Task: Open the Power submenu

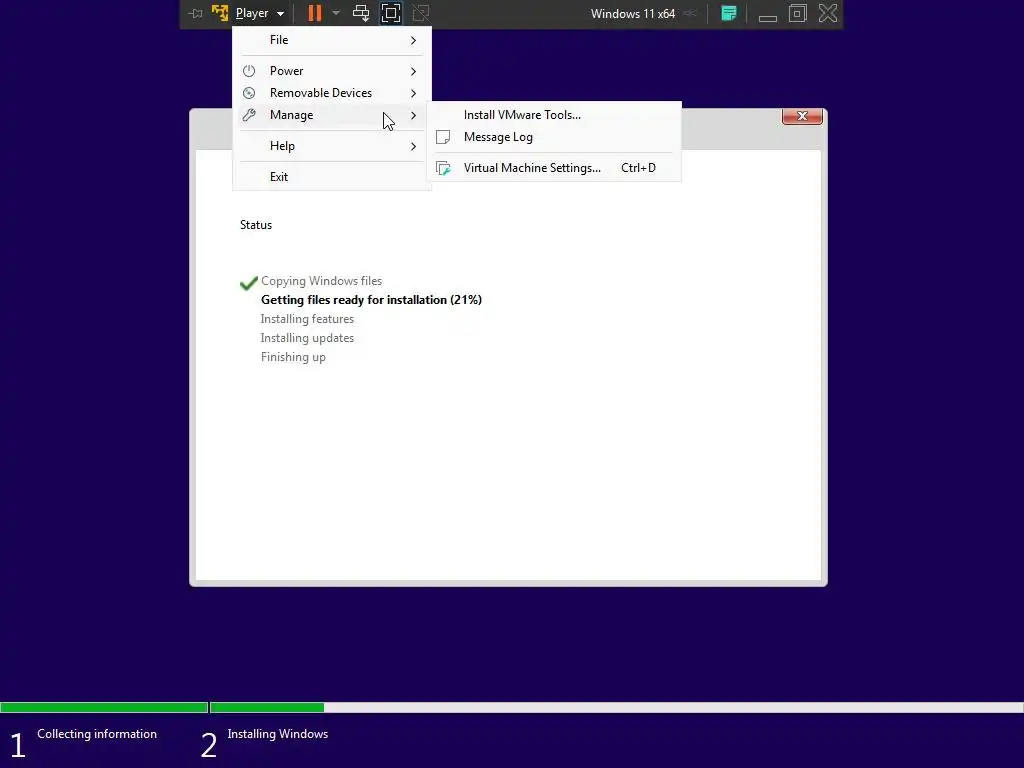Action: [x=332, y=71]
